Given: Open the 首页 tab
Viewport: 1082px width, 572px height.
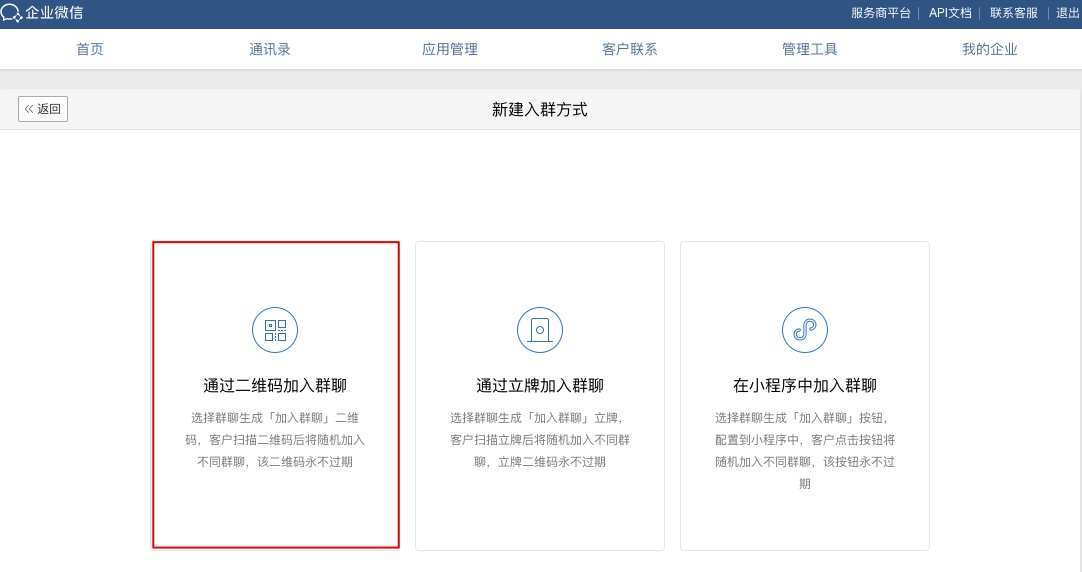Looking at the screenshot, I should point(90,49).
